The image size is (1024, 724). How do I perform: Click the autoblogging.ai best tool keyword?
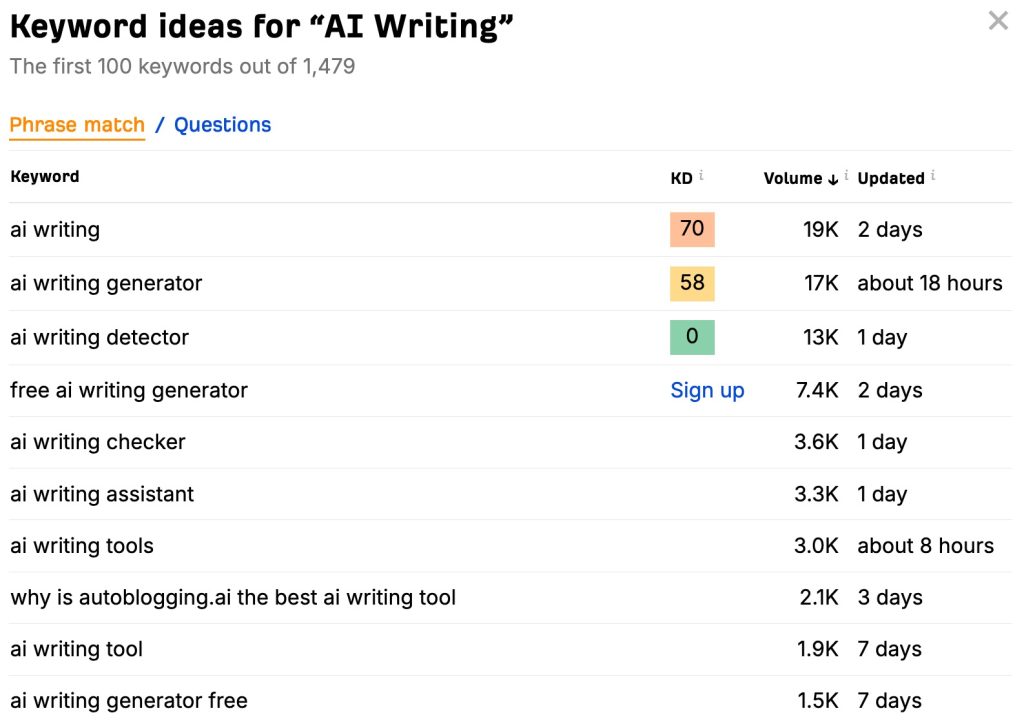(233, 598)
